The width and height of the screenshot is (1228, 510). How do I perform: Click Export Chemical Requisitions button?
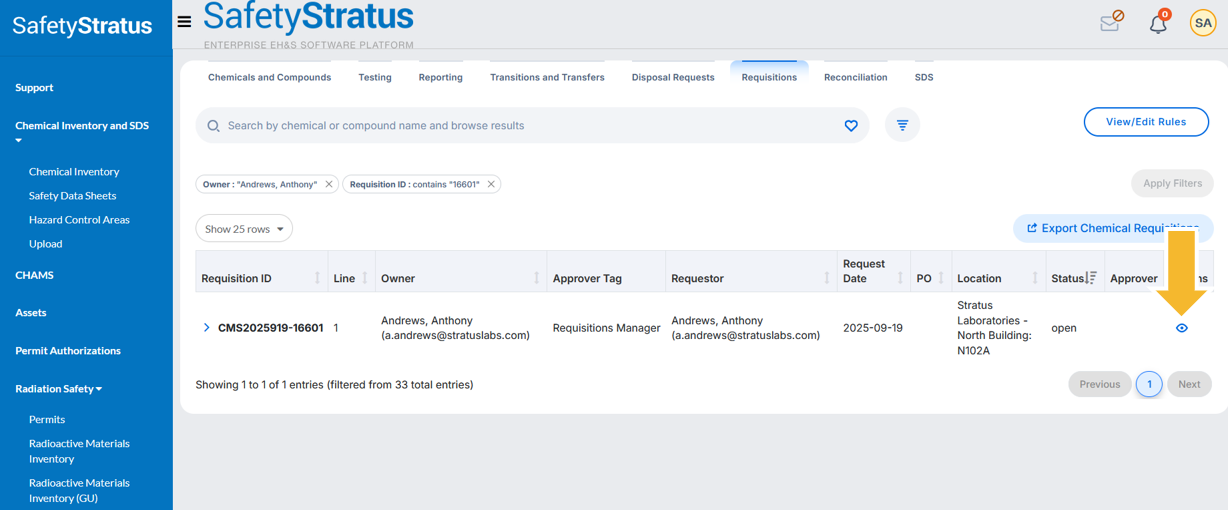pyautogui.click(x=1113, y=228)
